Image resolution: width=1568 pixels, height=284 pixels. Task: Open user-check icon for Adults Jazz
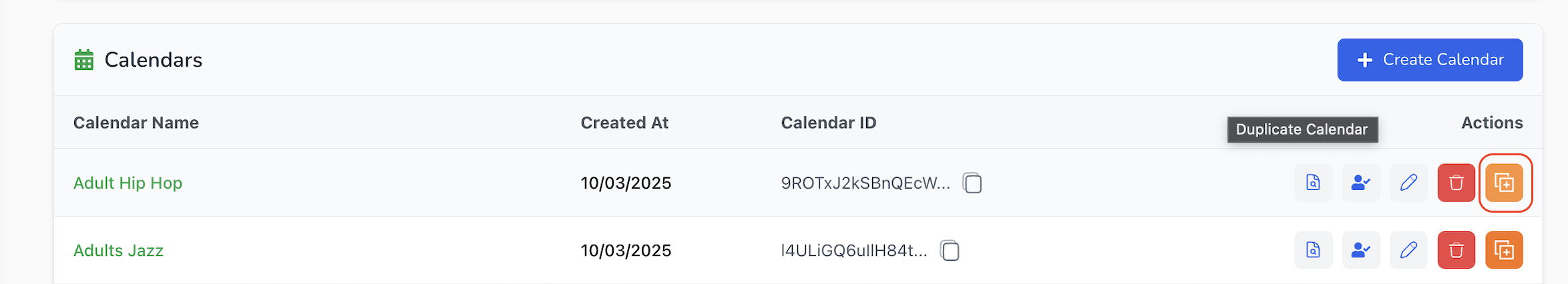(1361, 250)
